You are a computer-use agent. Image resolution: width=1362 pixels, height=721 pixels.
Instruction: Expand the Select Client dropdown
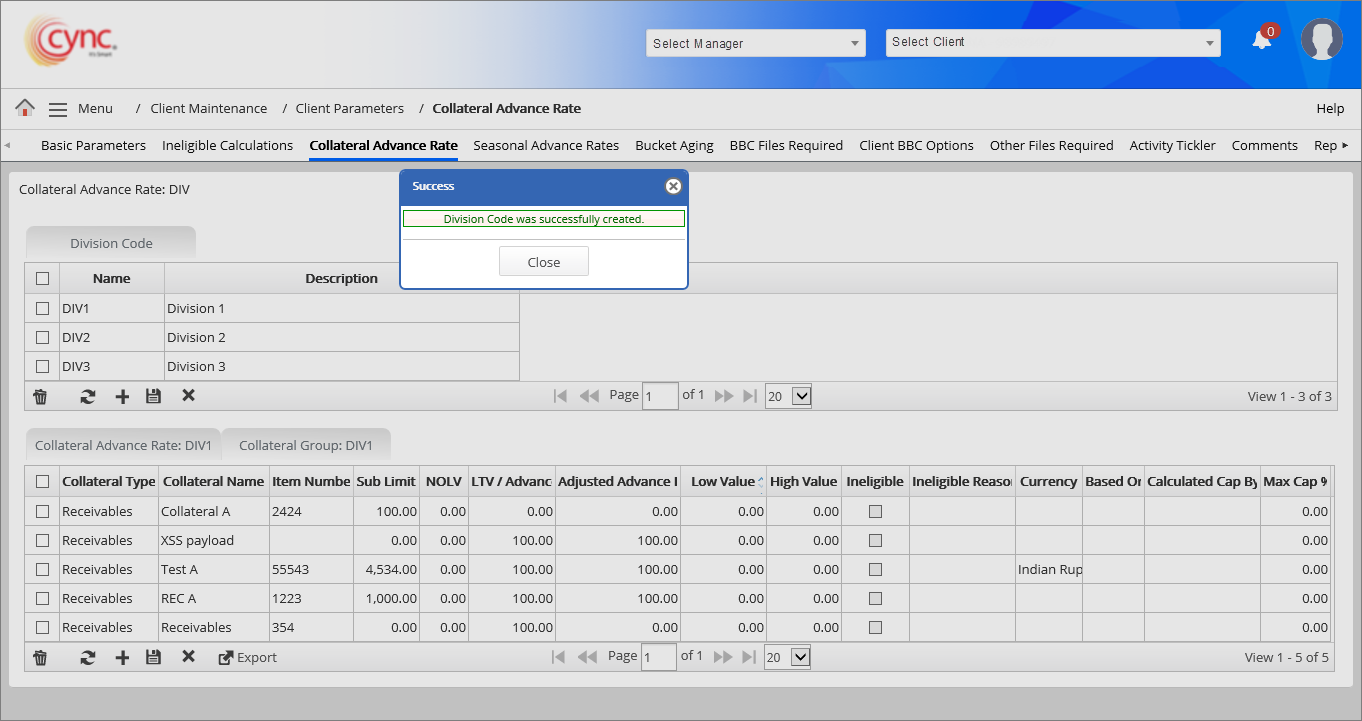pos(1052,42)
